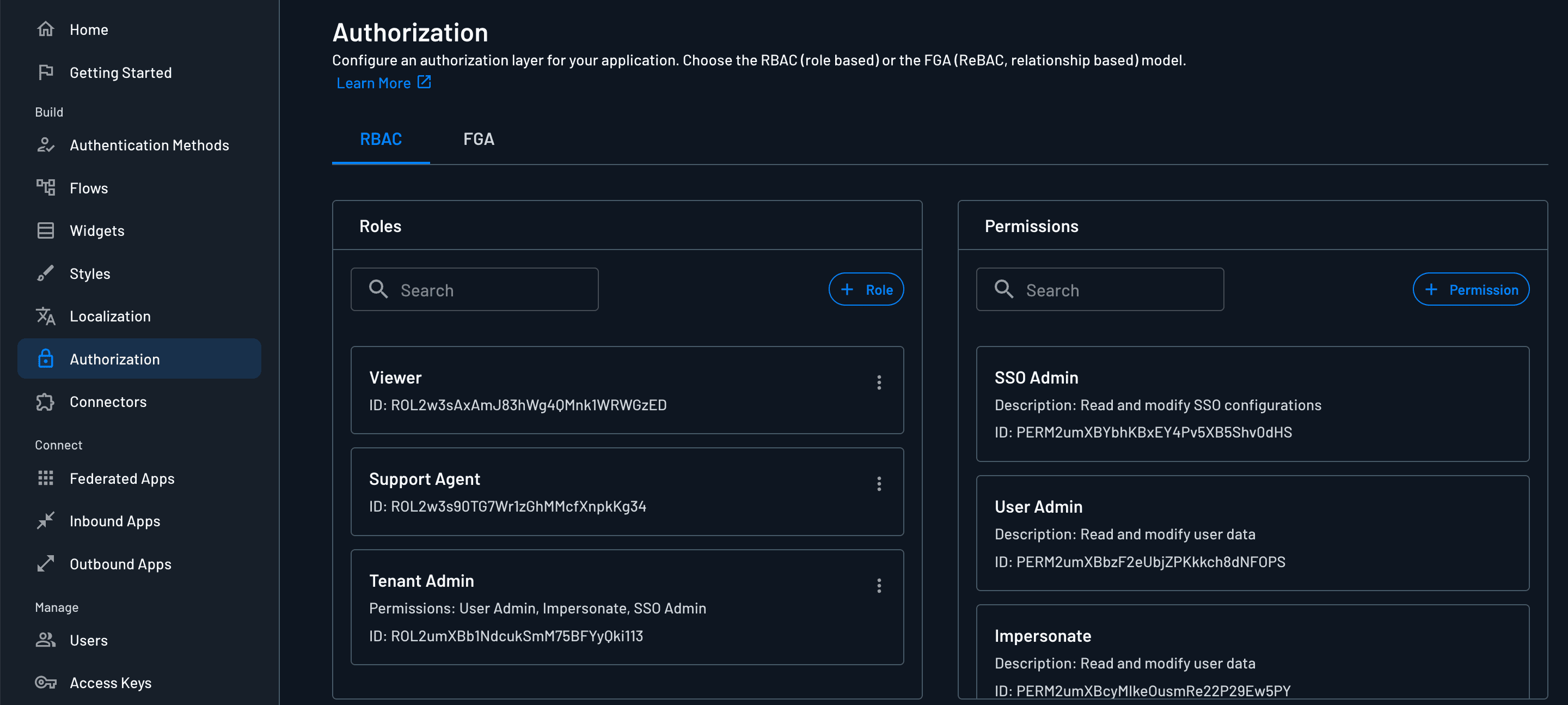Select the RBAC tab
Viewport: 1568px width, 705px height.
[381, 139]
